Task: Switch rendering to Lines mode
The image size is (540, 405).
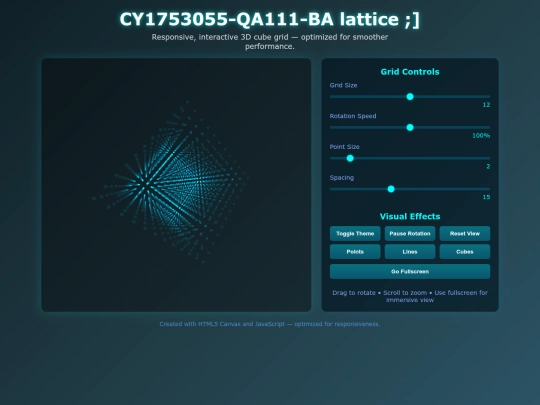Action: click(410, 252)
